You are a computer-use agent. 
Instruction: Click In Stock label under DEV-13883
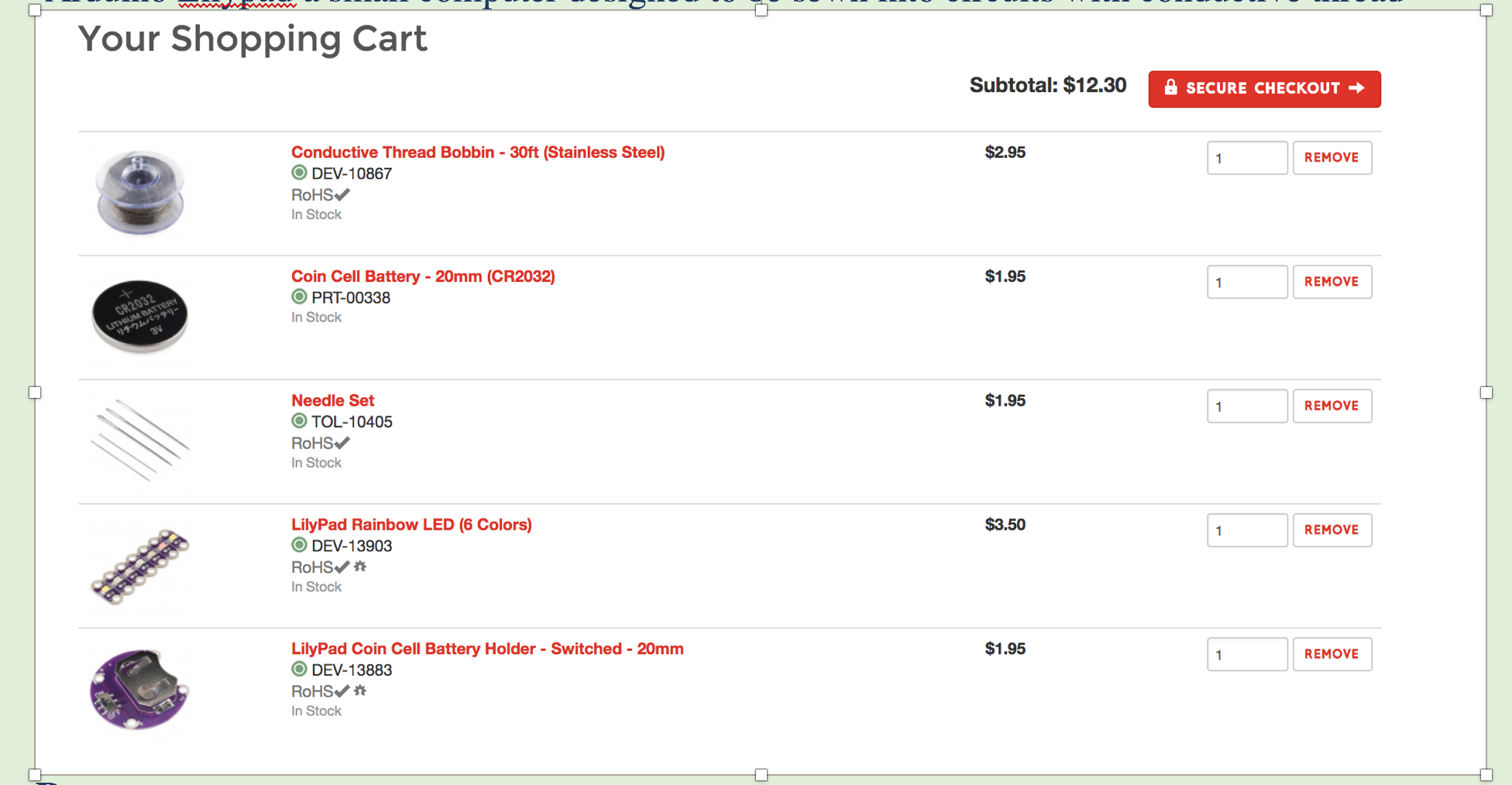point(316,711)
